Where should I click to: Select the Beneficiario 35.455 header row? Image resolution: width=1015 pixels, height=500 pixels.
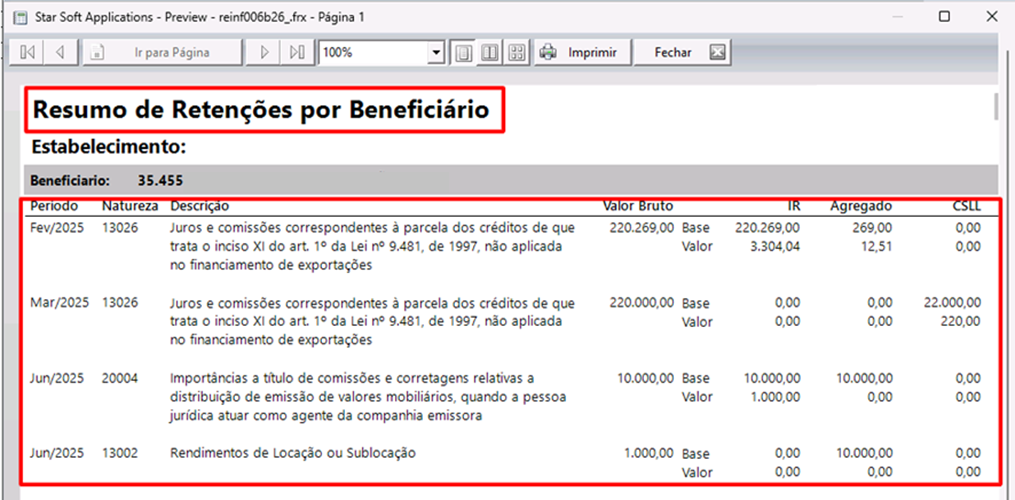510,181
